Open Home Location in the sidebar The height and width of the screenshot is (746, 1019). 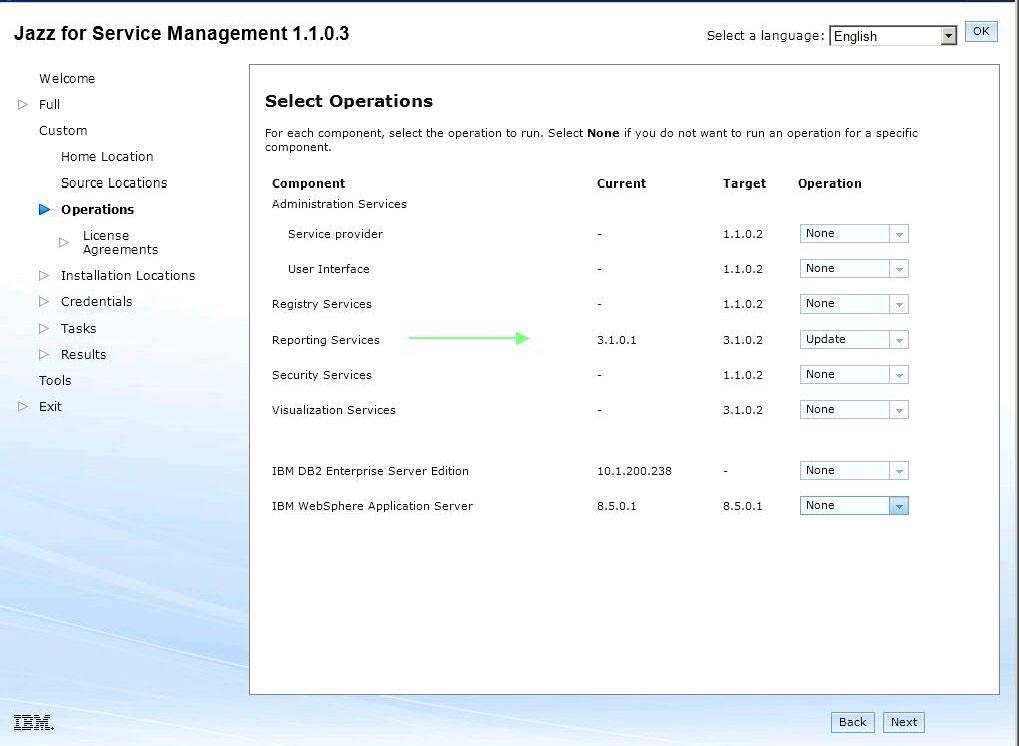pos(107,157)
